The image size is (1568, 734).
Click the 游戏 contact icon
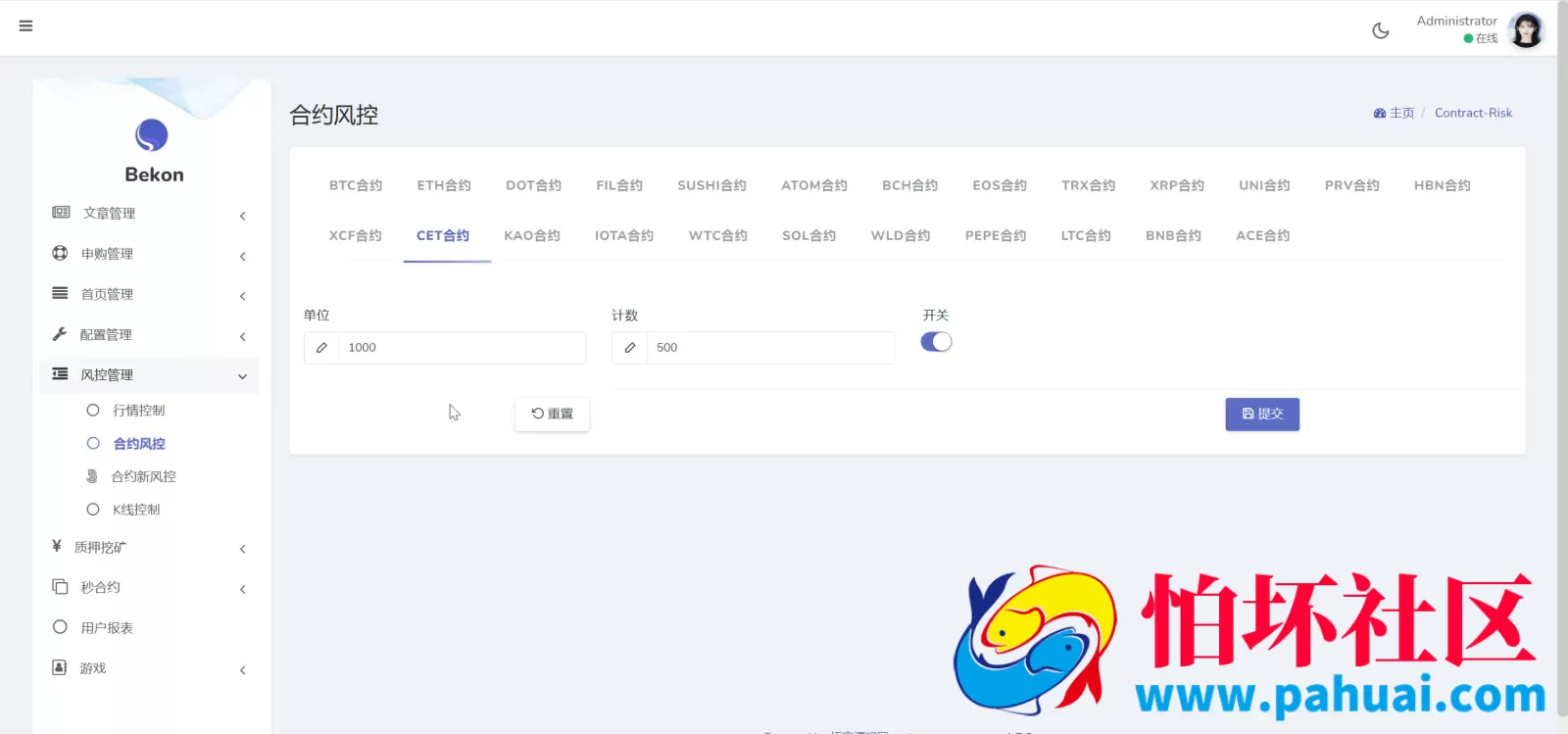(59, 666)
